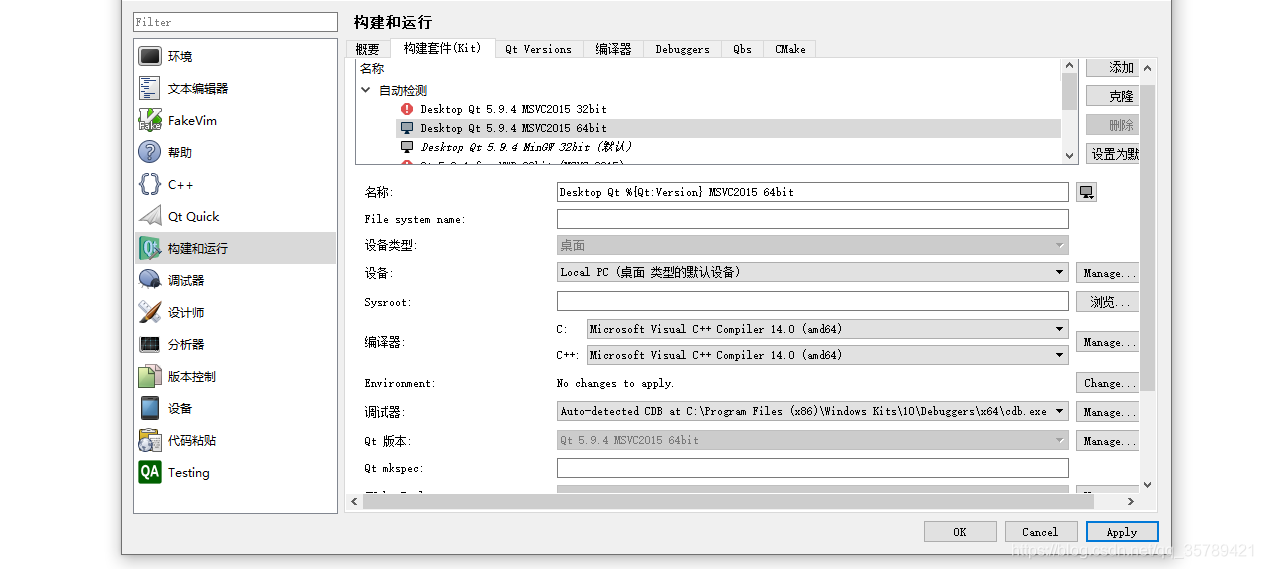Switch to the Debuggers tab
The width and height of the screenshot is (1263, 569).
coord(683,49)
